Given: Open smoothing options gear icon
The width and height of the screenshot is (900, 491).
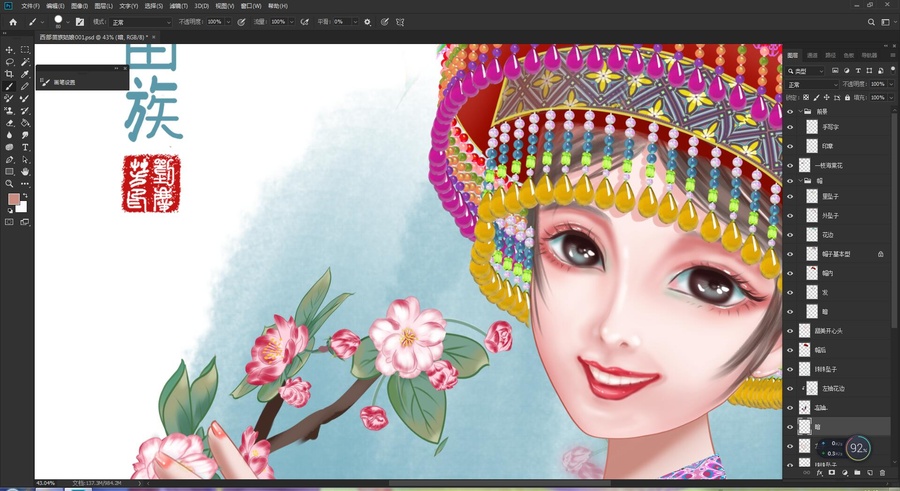Looking at the screenshot, I should pyautogui.click(x=367, y=22).
